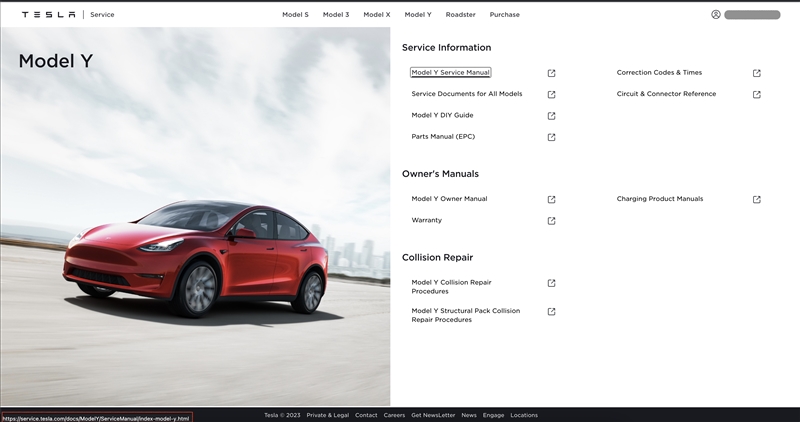The width and height of the screenshot is (800, 422).
Task: Click Private & Legal in footer
Action: pos(328,415)
